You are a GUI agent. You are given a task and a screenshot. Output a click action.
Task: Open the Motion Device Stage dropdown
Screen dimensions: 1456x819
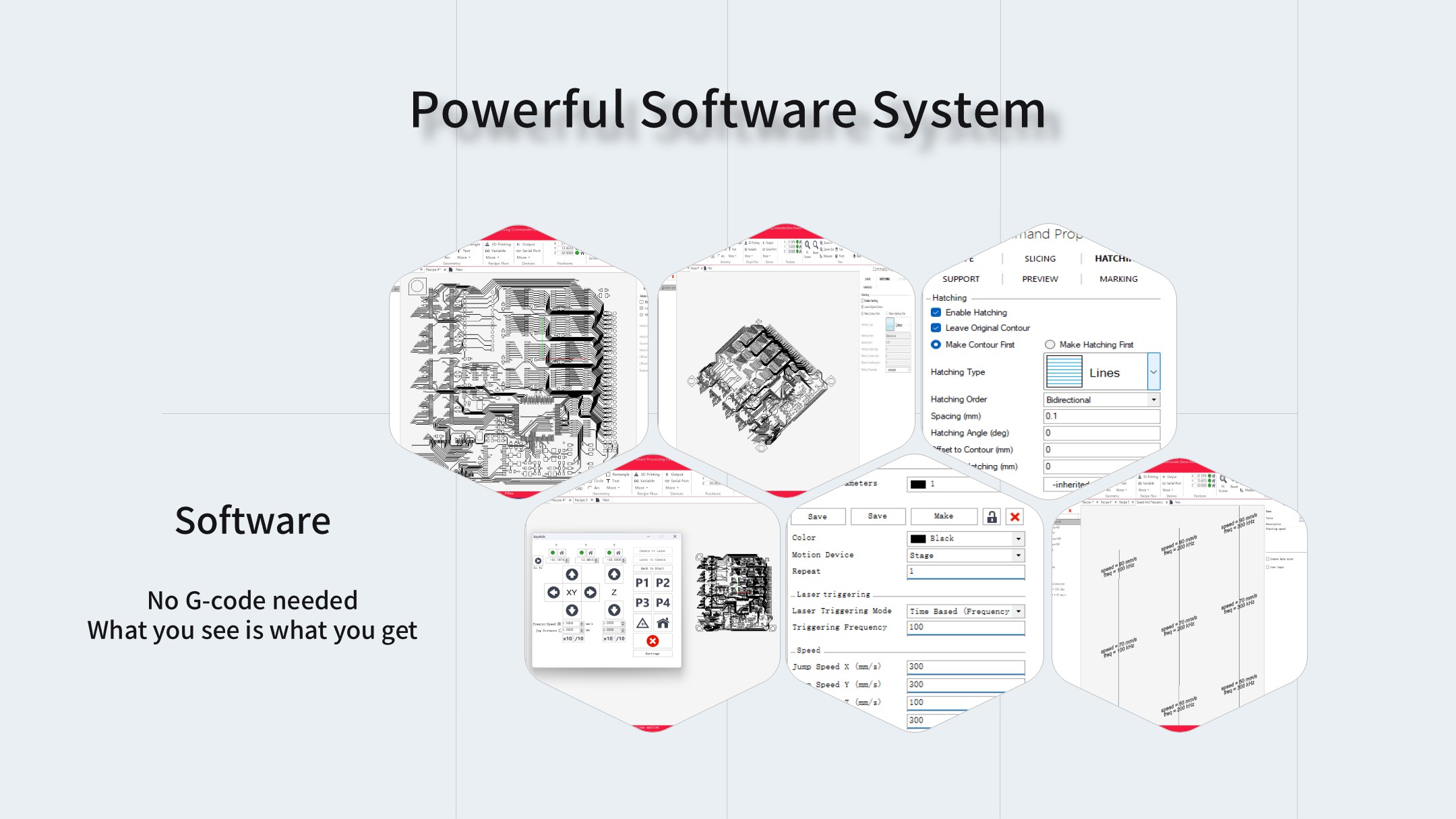(x=966, y=555)
